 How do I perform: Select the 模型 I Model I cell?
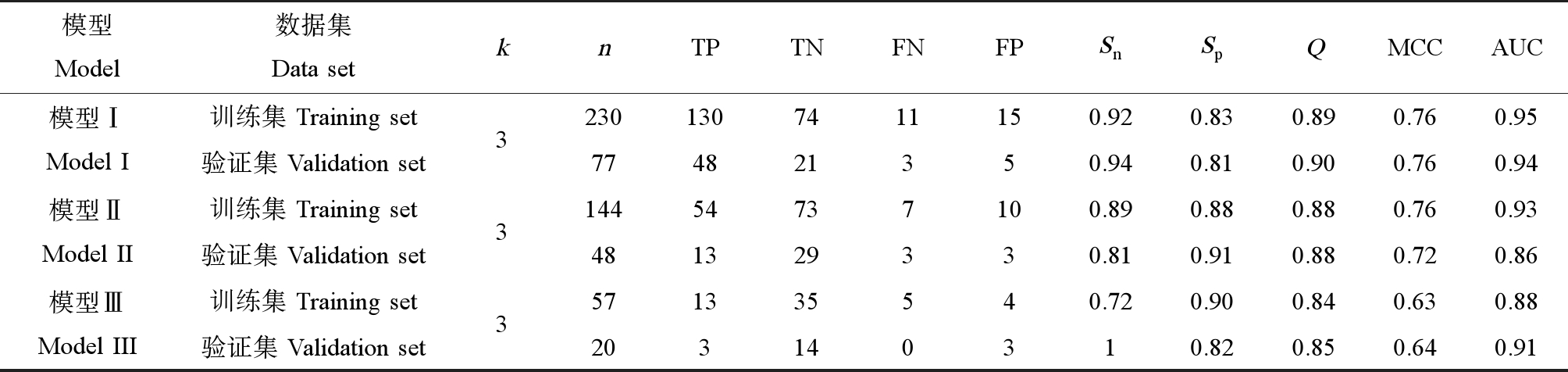(x=87, y=140)
